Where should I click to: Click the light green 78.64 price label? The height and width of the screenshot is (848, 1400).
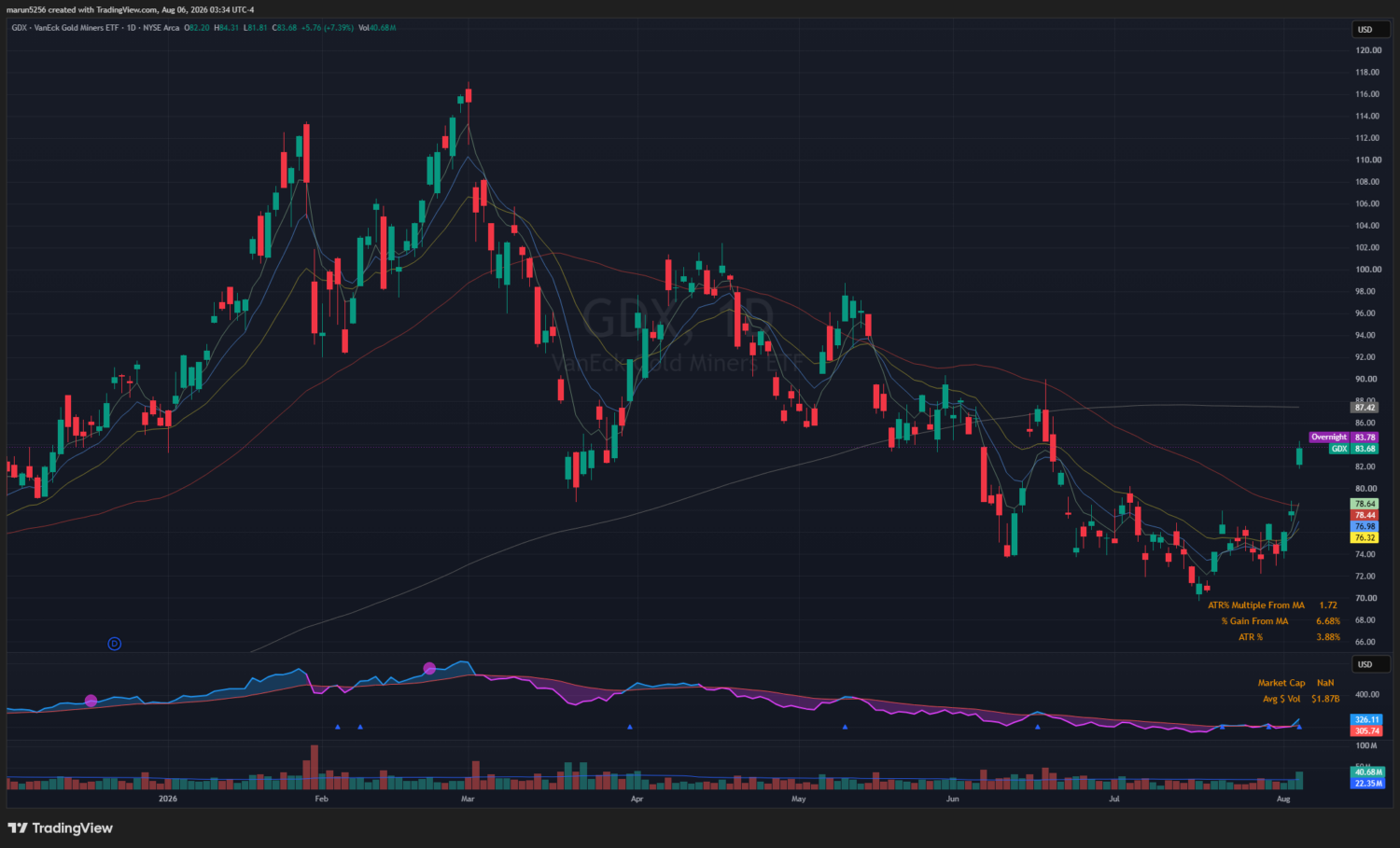[x=1365, y=504]
